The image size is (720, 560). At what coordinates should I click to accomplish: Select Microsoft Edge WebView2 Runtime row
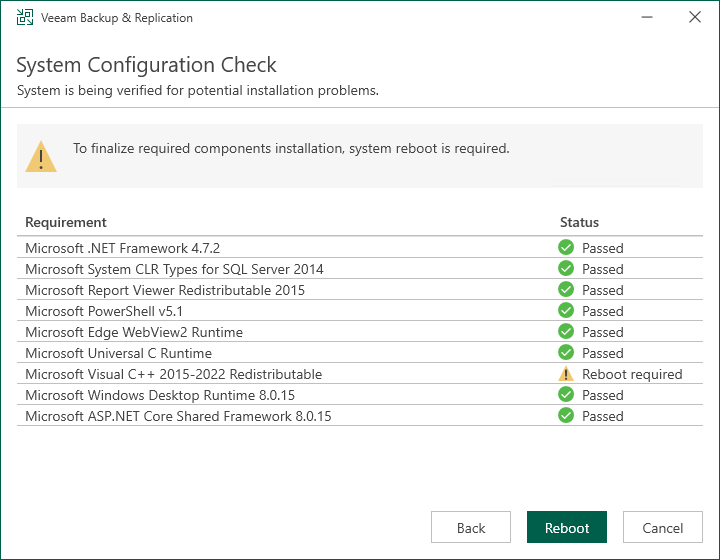[360, 331]
